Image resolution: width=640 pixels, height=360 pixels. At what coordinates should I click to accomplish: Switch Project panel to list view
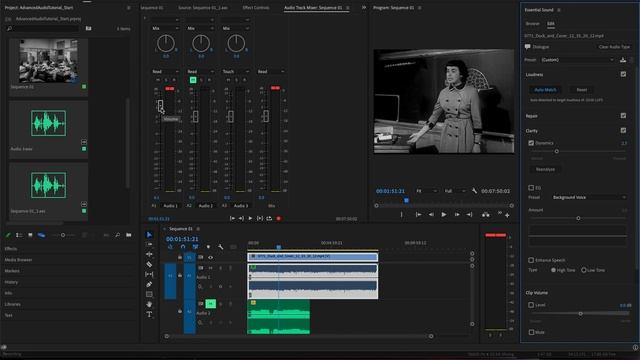(x=19, y=235)
